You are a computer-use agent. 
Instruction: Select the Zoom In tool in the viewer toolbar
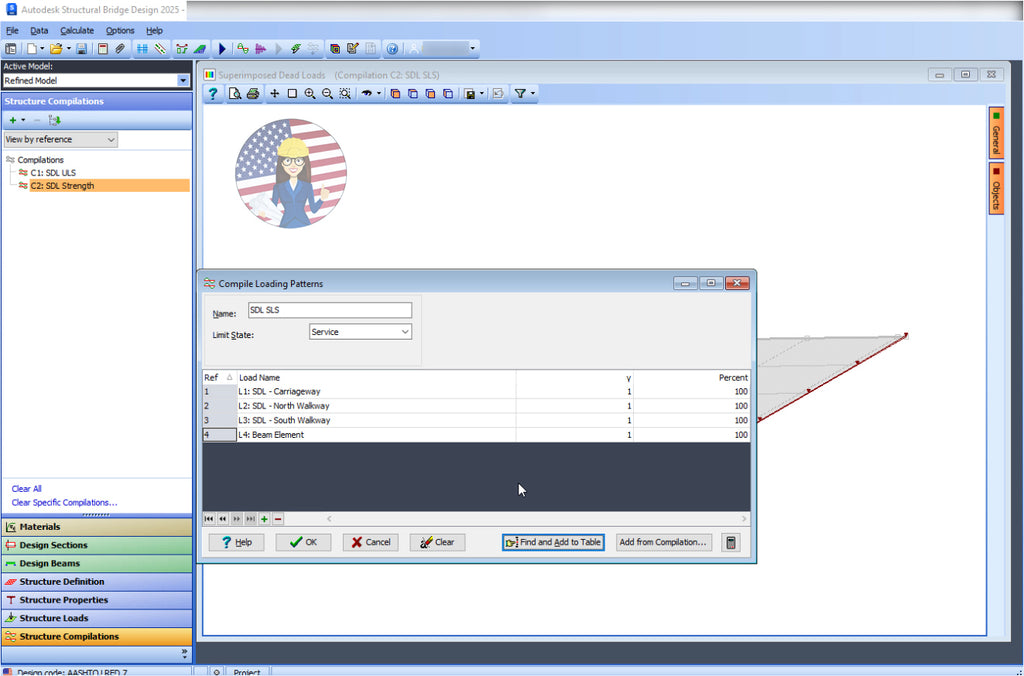click(x=310, y=93)
